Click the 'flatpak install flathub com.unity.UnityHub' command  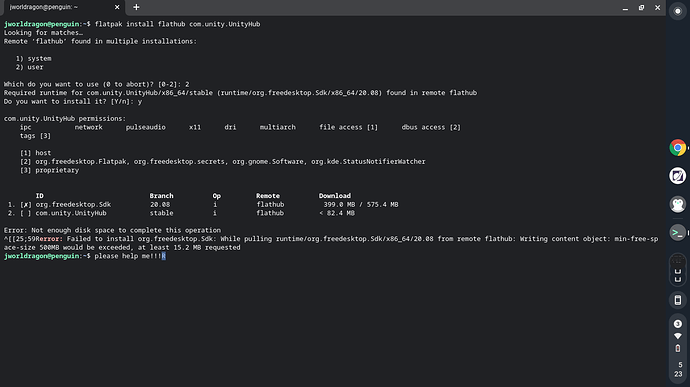[177, 24]
